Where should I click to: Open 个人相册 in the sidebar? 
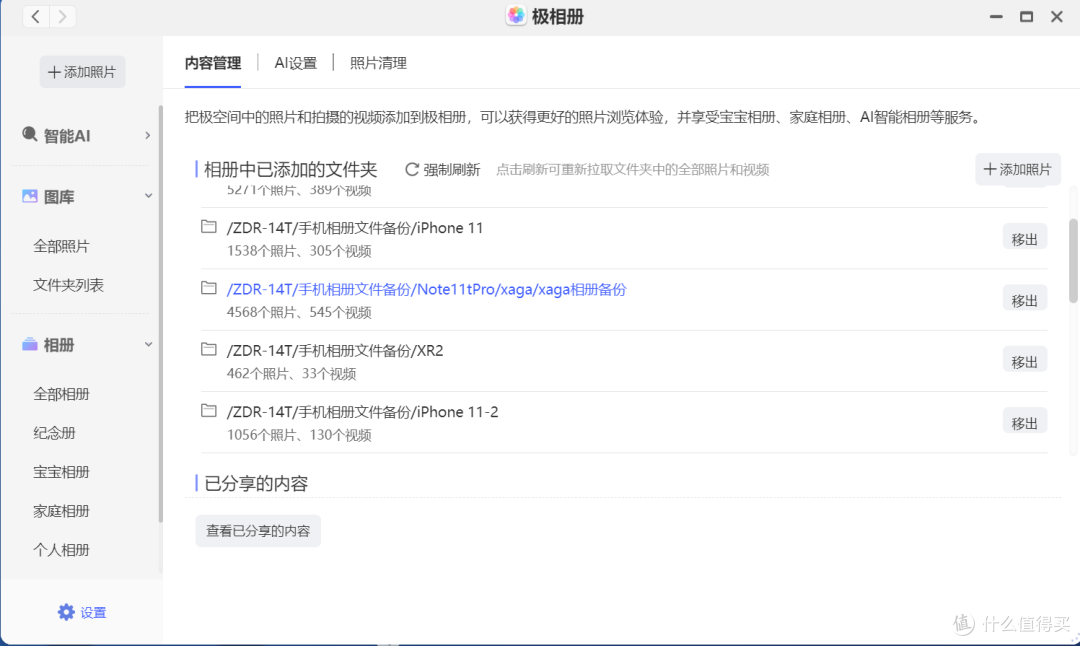[61, 550]
